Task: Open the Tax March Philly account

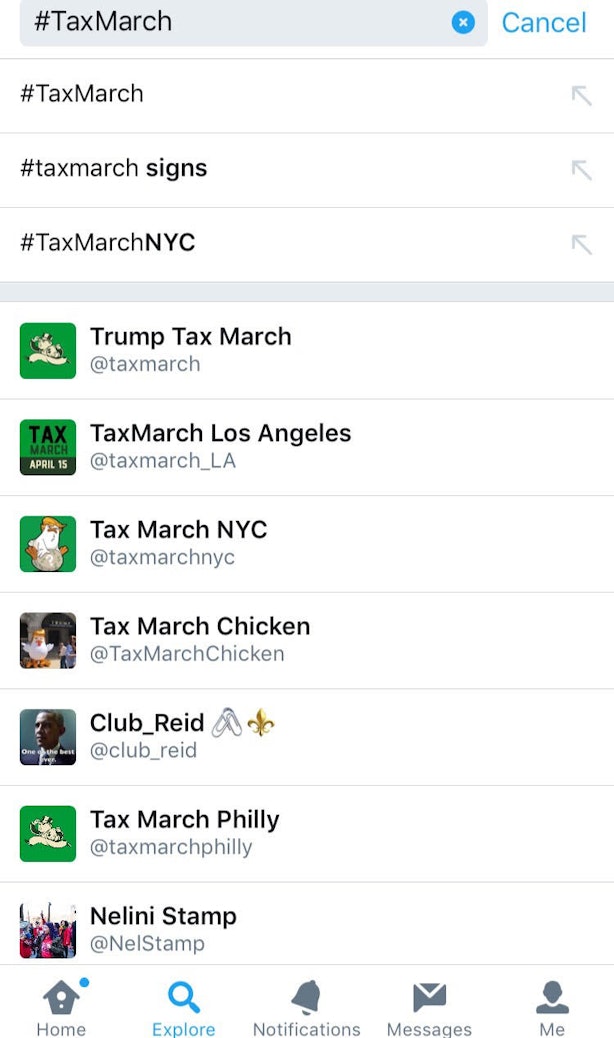Action: pos(307,833)
